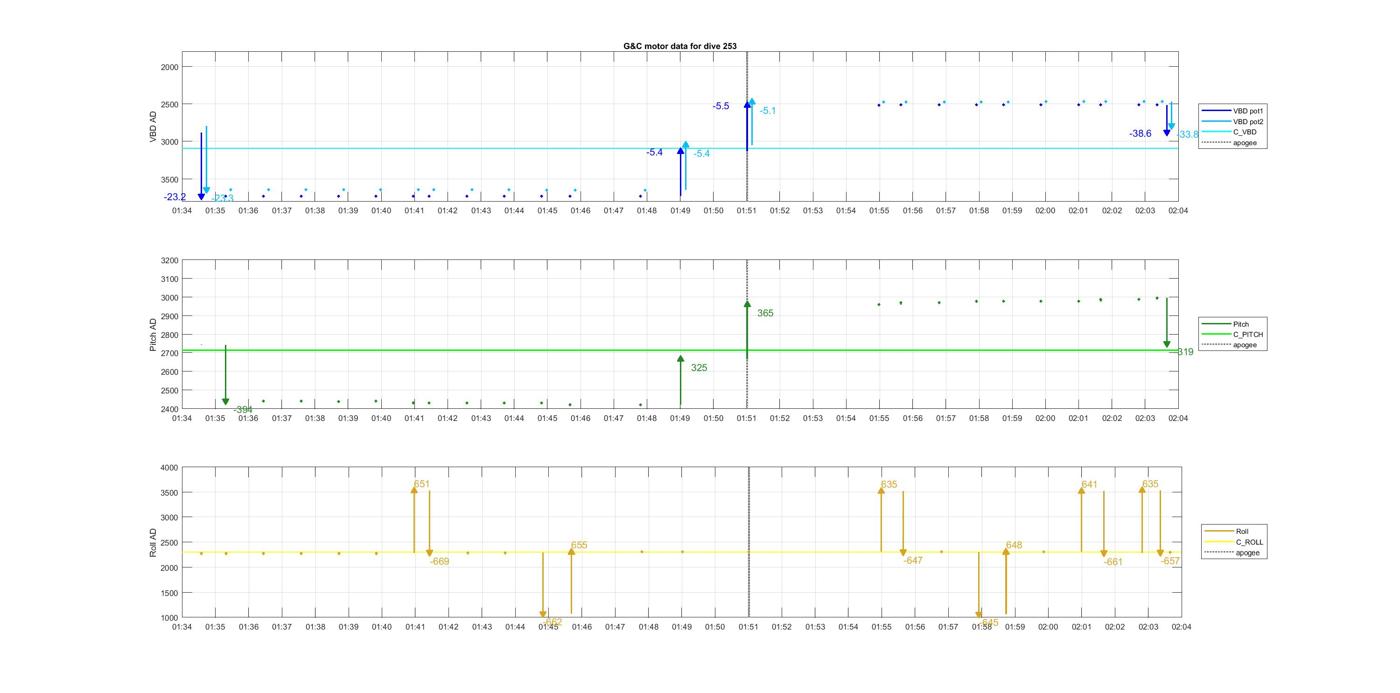The height and width of the screenshot is (693, 1400).
Task: Click the "01:41" tick under Roll plot
Action: point(415,627)
